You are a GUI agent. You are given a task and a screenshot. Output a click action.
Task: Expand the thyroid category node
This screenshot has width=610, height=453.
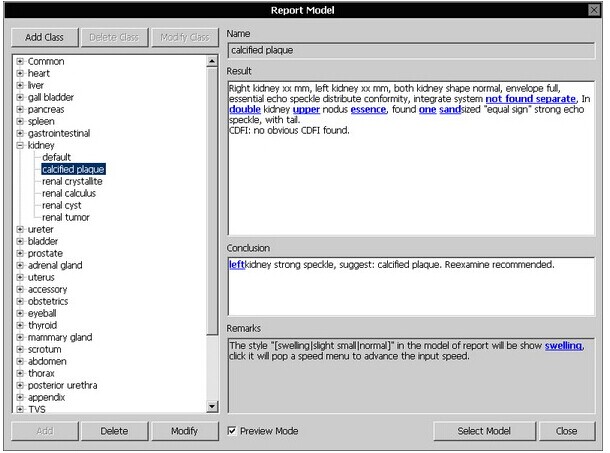point(20,326)
